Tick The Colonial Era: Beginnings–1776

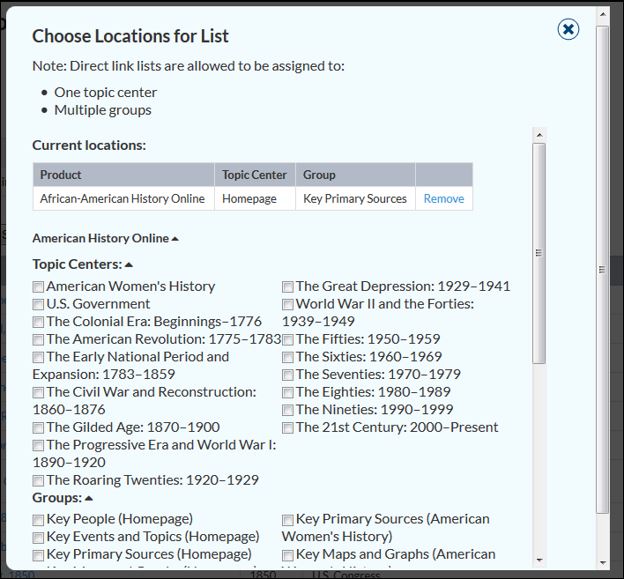pyautogui.click(x=38, y=322)
